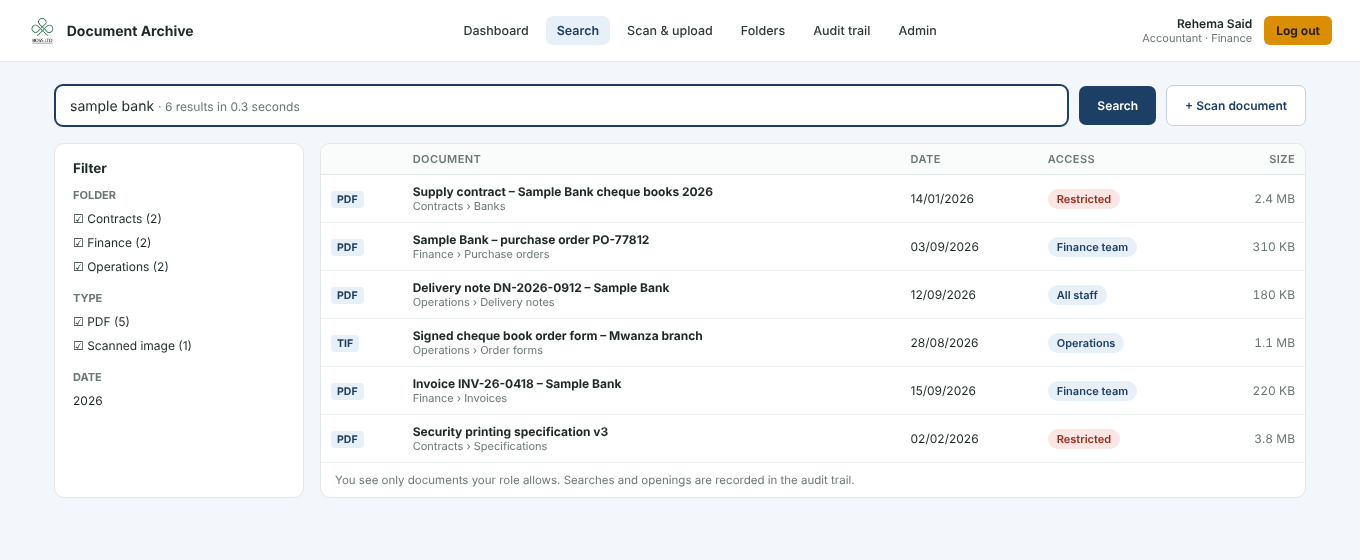Click Finance team badge on Invoice row
Image resolution: width=1360 pixels, height=560 pixels.
(1092, 391)
